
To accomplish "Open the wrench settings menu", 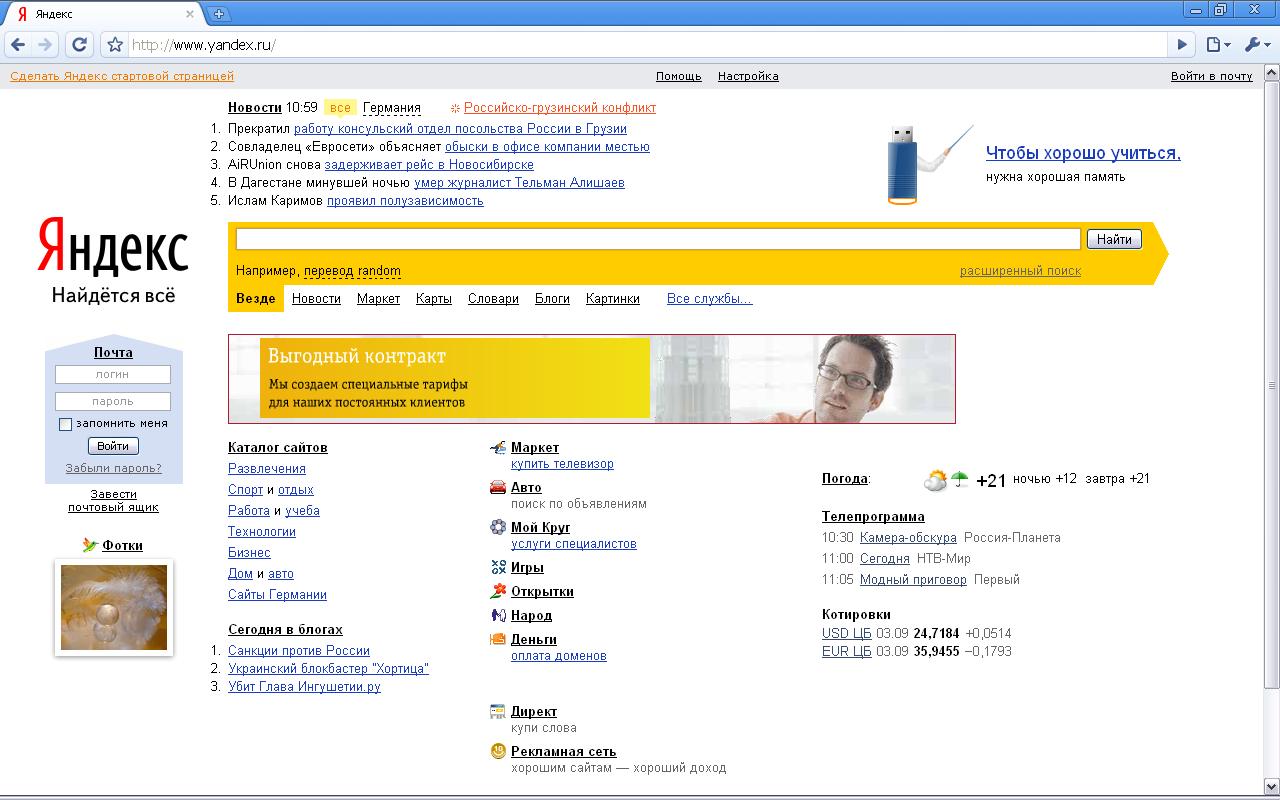I will [1256, 45].
